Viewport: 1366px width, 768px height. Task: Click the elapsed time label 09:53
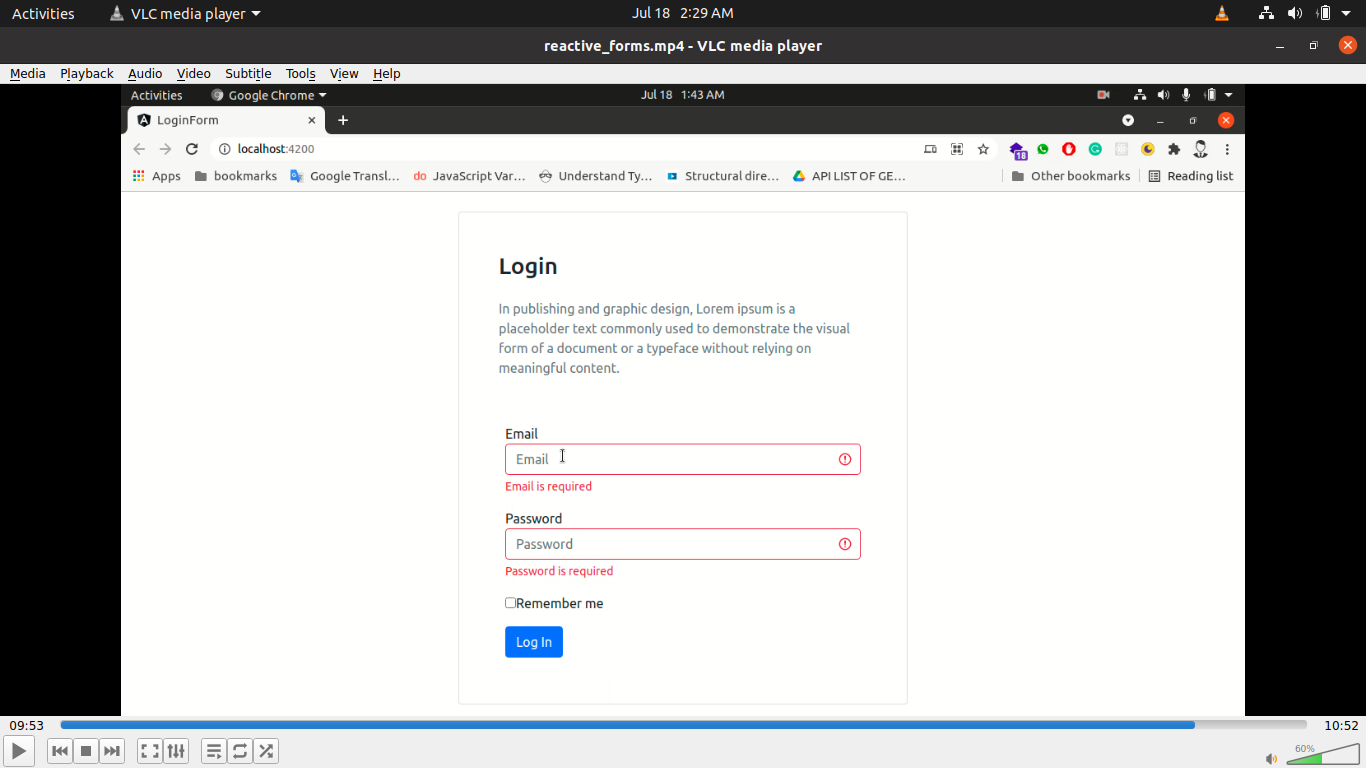27,725
